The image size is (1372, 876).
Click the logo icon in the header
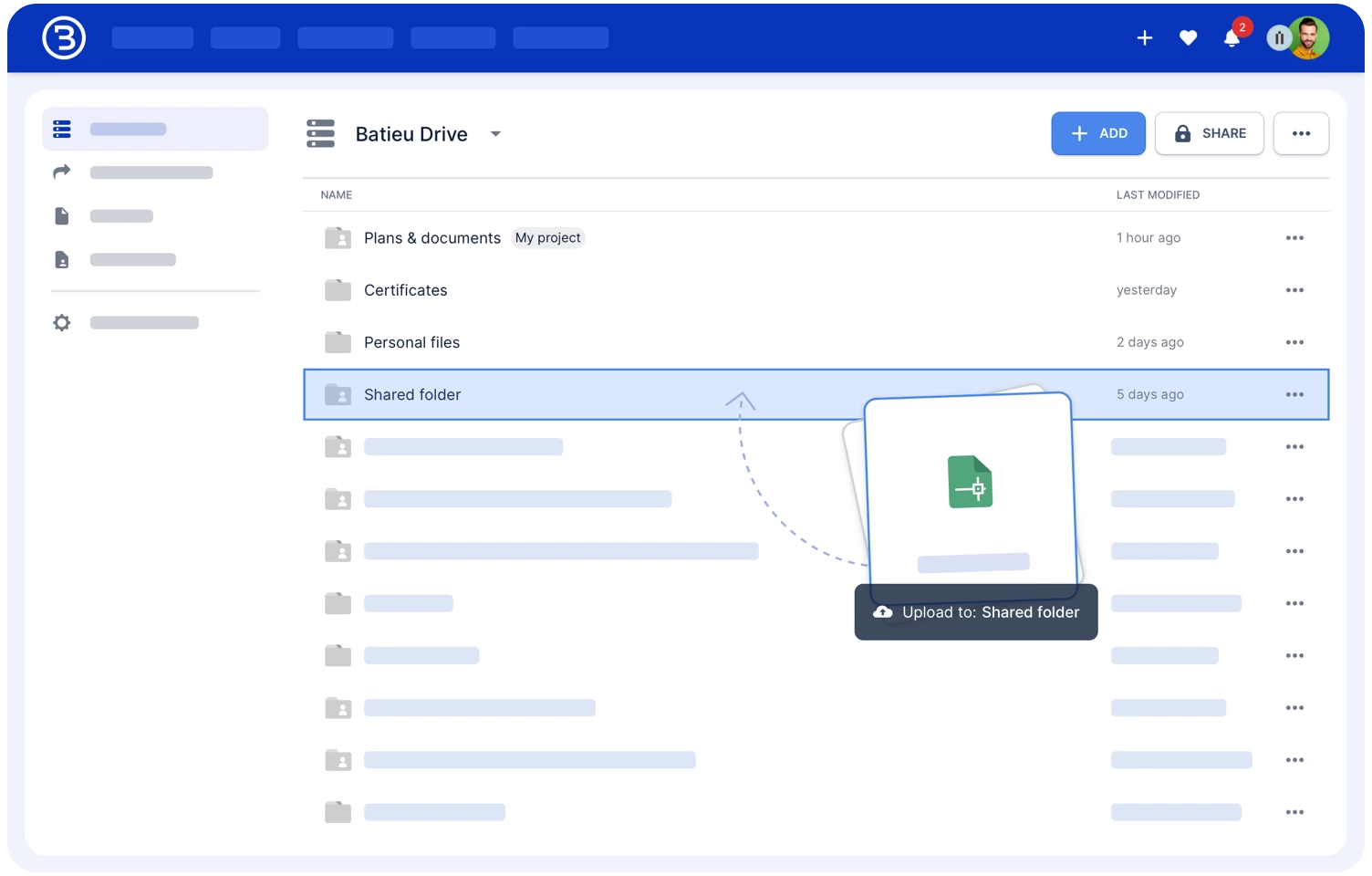point(64,38)
